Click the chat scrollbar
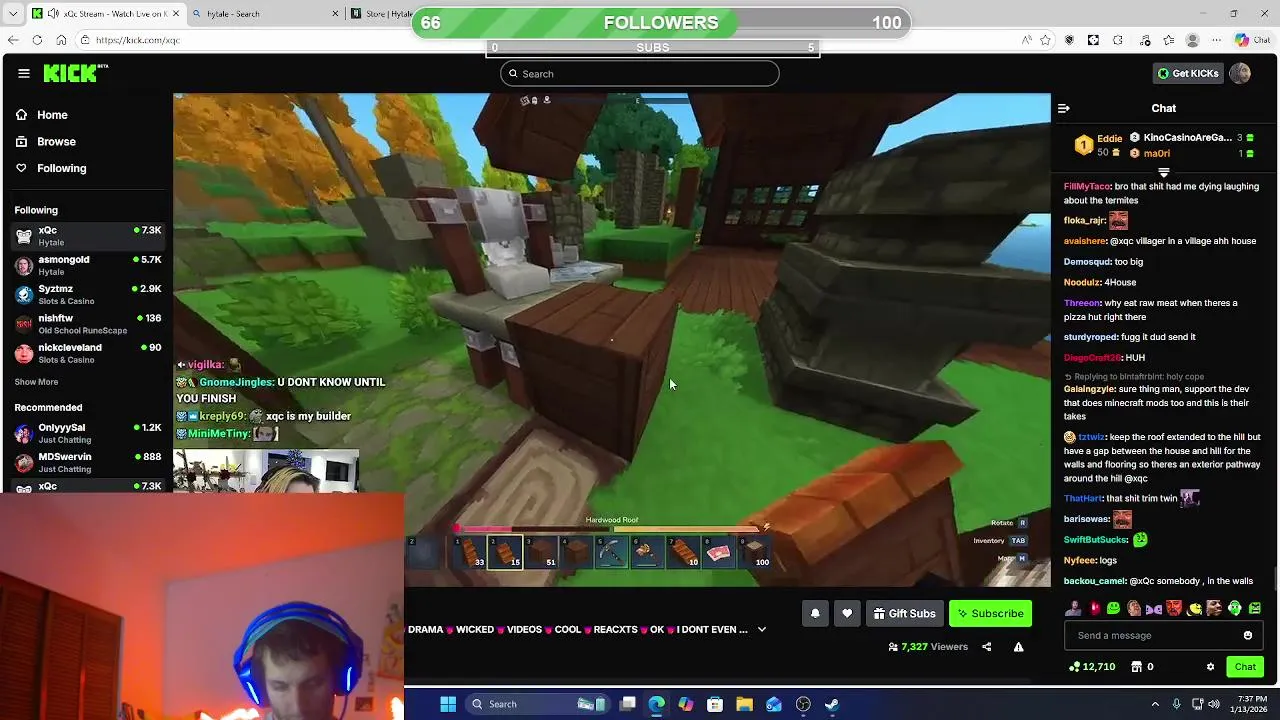This screenshot has height=720, width=1280. pyautogui.click(x=1275, y=578)
